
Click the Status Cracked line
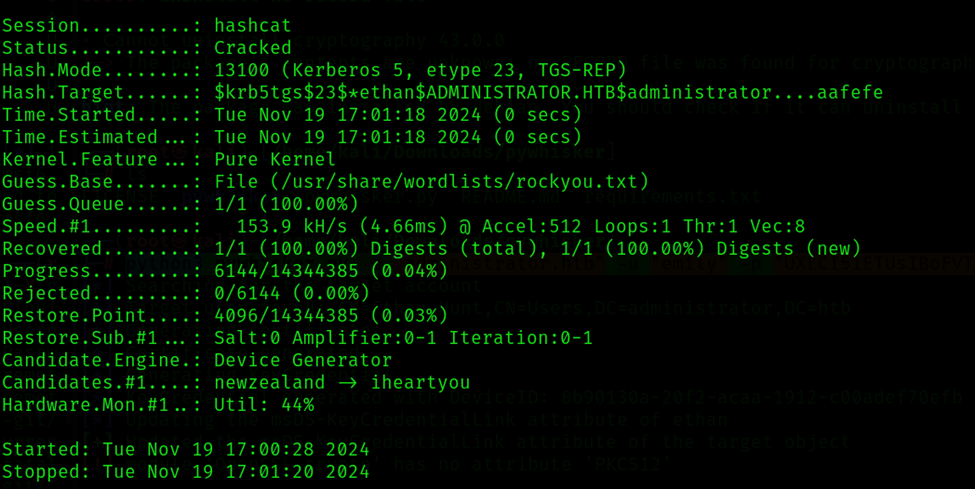[147, 48]
